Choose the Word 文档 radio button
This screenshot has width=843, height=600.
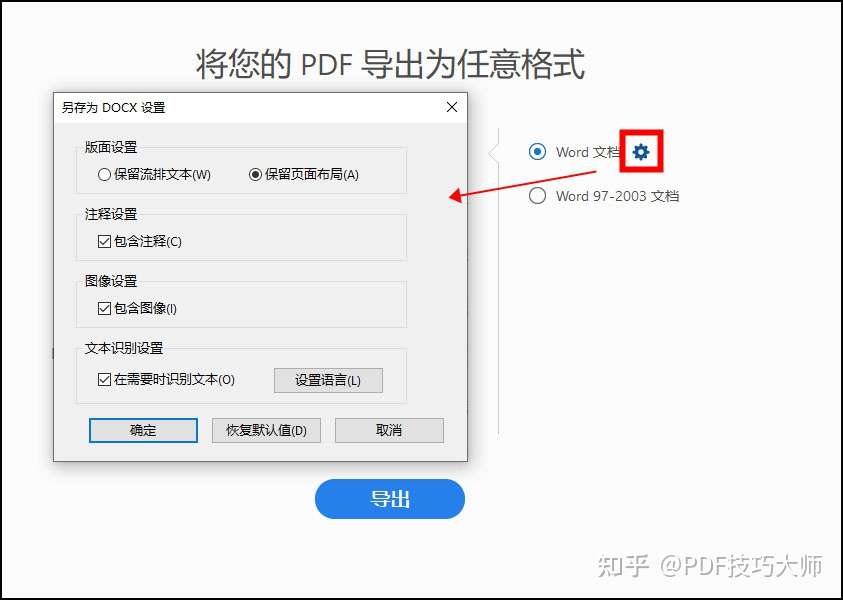pyautogui.click(x=537, y=152)
